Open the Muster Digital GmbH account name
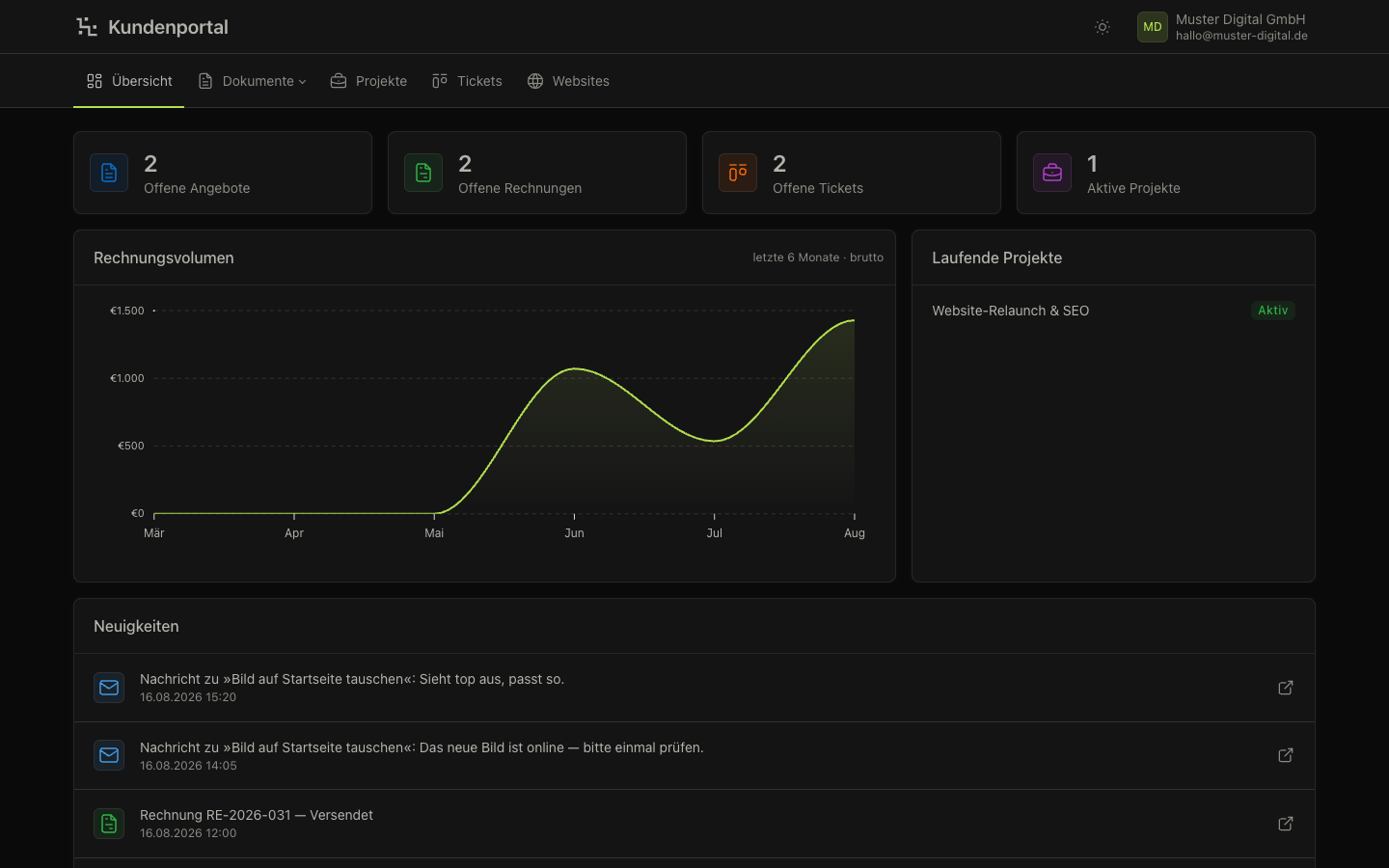Viewport: 1389px width, 868px height. click(1240, 19)
